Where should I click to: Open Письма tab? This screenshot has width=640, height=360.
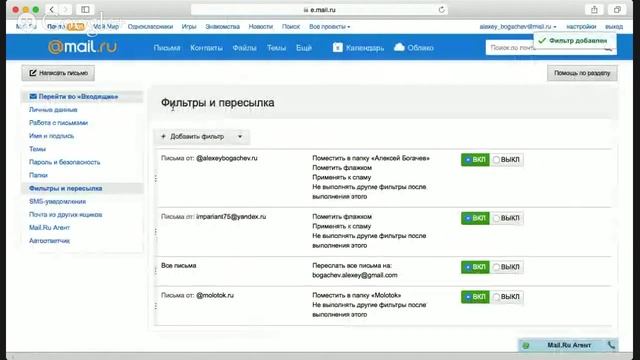(x=167, y=48)
